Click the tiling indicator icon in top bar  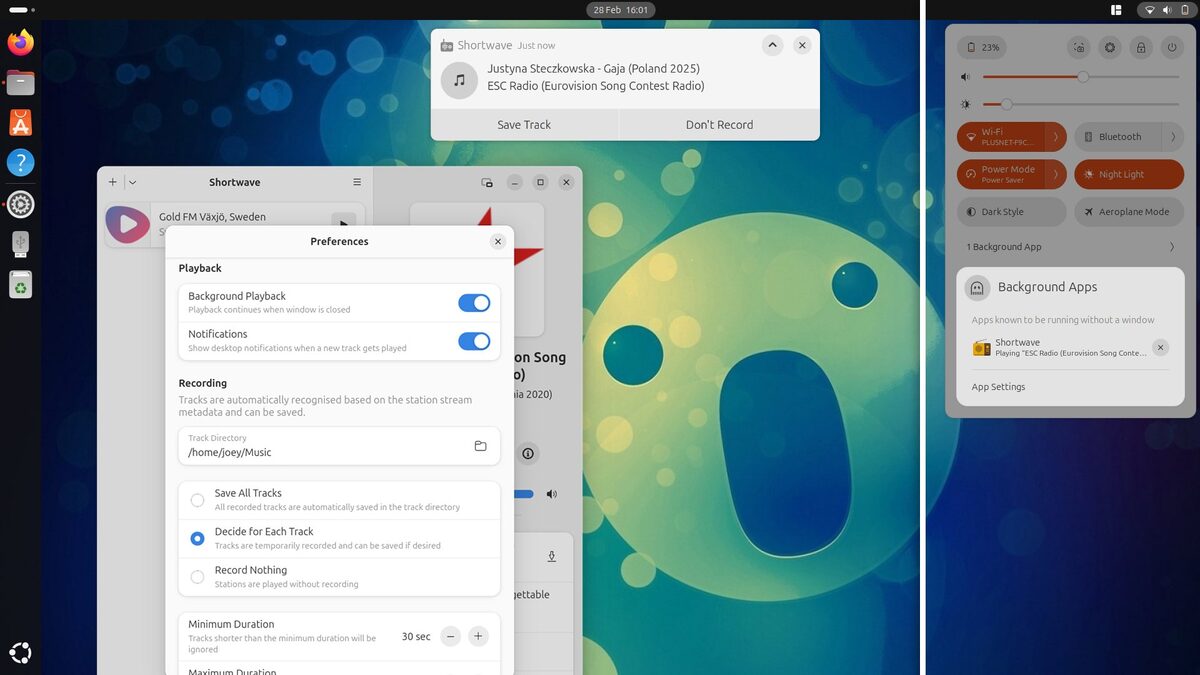pos(1116,9)
